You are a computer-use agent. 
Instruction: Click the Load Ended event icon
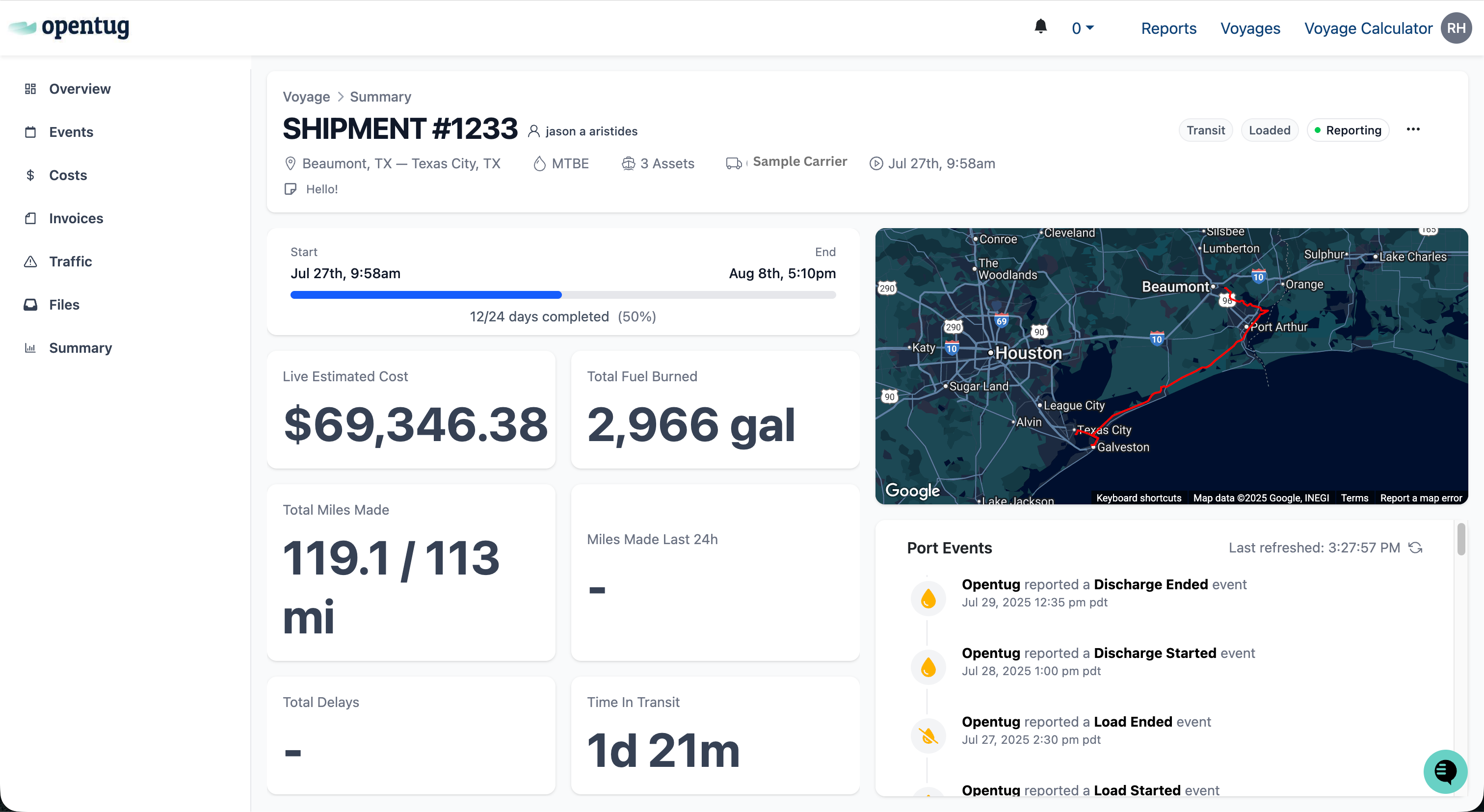pyautogui.click(x=928, y=735)
